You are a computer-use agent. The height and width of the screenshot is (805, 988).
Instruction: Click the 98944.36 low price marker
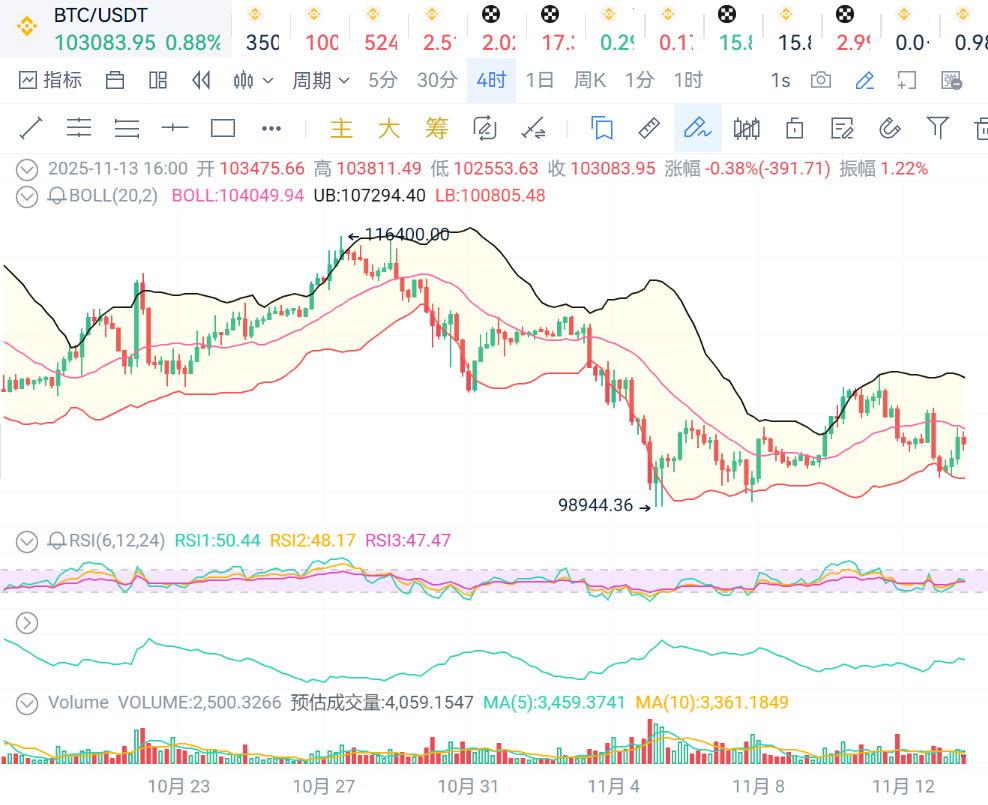point(596,505)
